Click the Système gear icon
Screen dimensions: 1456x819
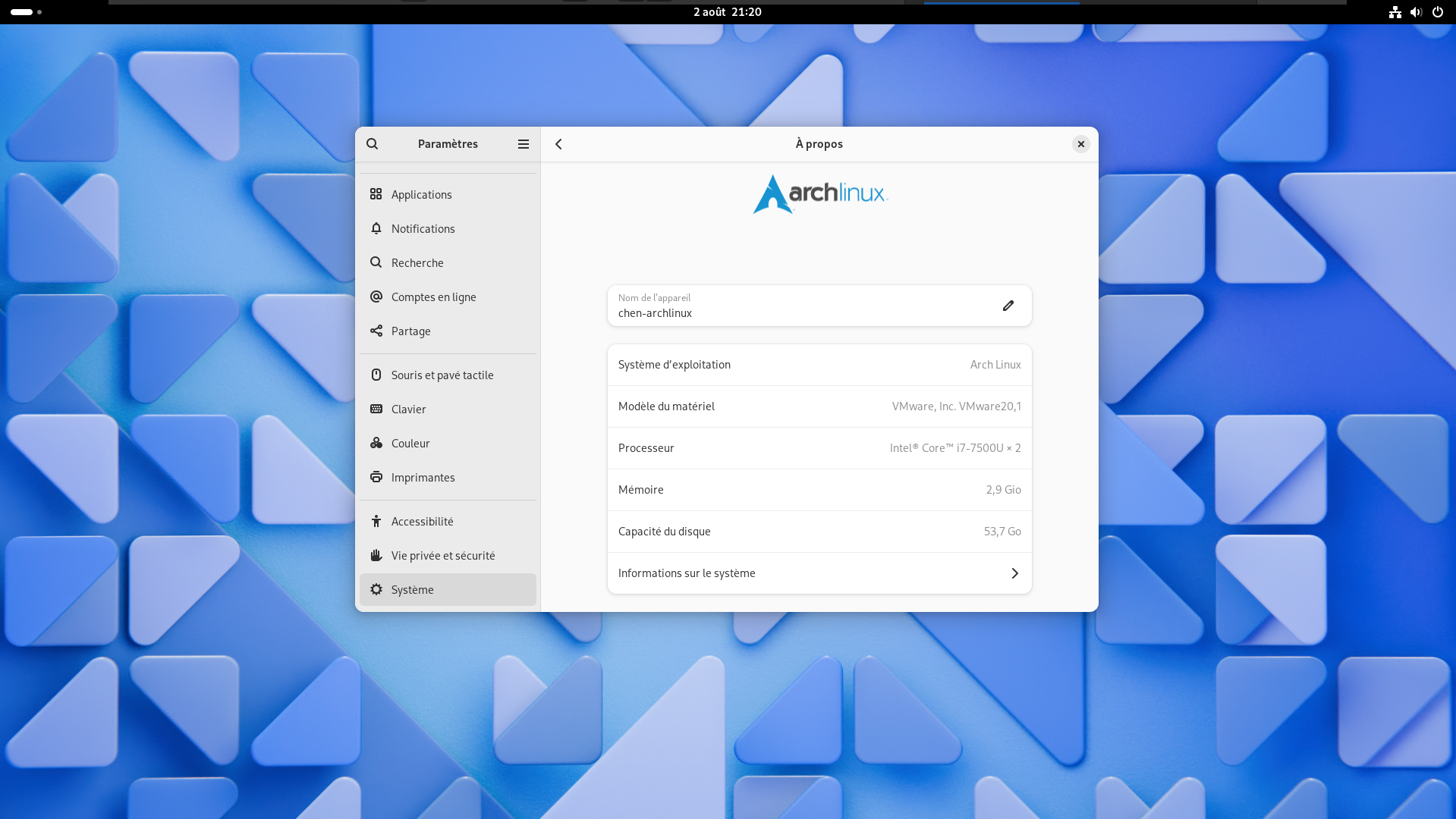coord(376,589)
